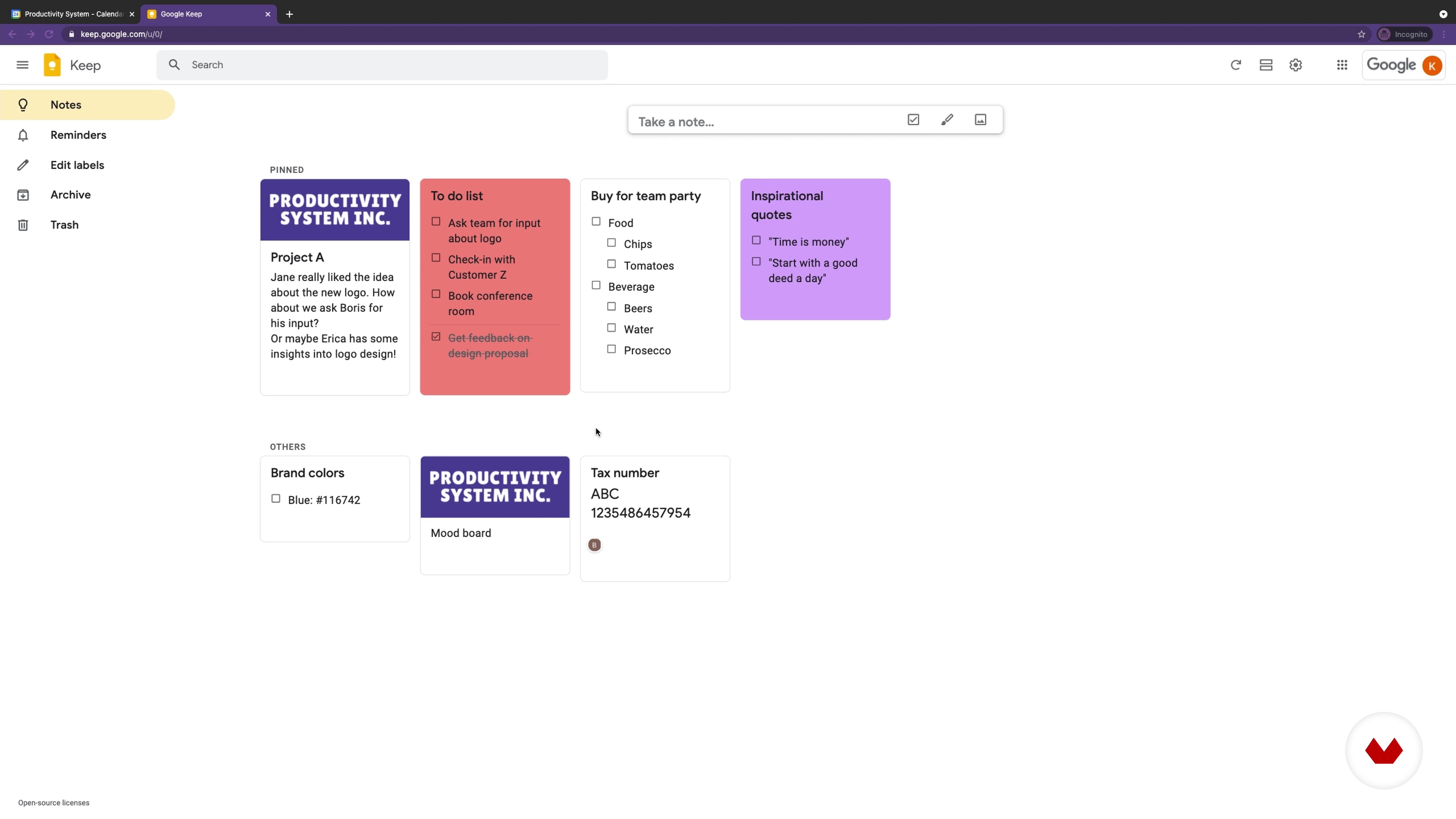
Task: Switch to list view icon
Action: click(1266, 65)
